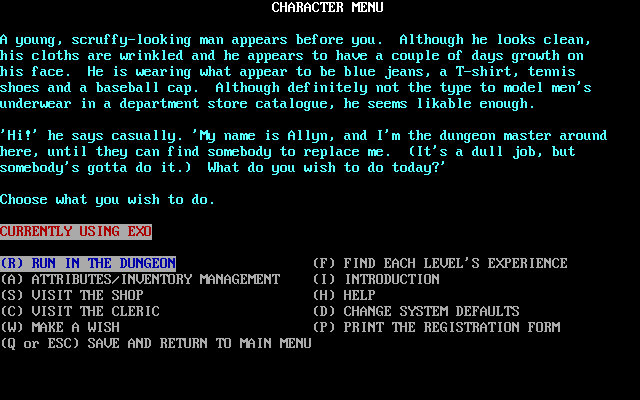Click the dungeon master greeting dialogue
The image size is (640, 400).
304,151
